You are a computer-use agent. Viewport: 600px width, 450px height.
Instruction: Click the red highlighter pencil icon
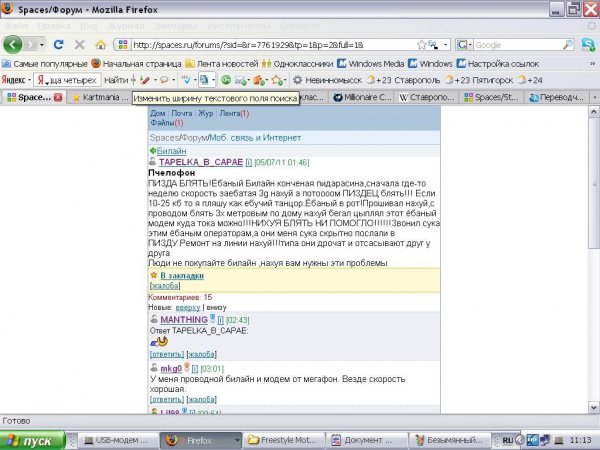pyautogui.click(x=145, y=80)
